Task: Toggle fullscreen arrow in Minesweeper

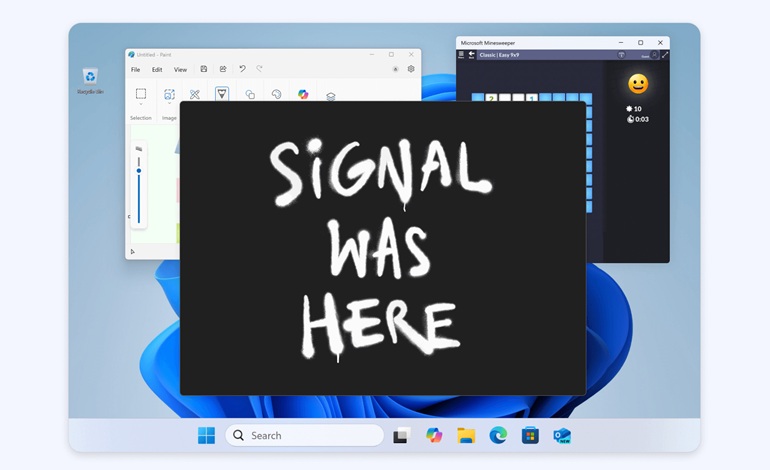Action: coord(665,55)
